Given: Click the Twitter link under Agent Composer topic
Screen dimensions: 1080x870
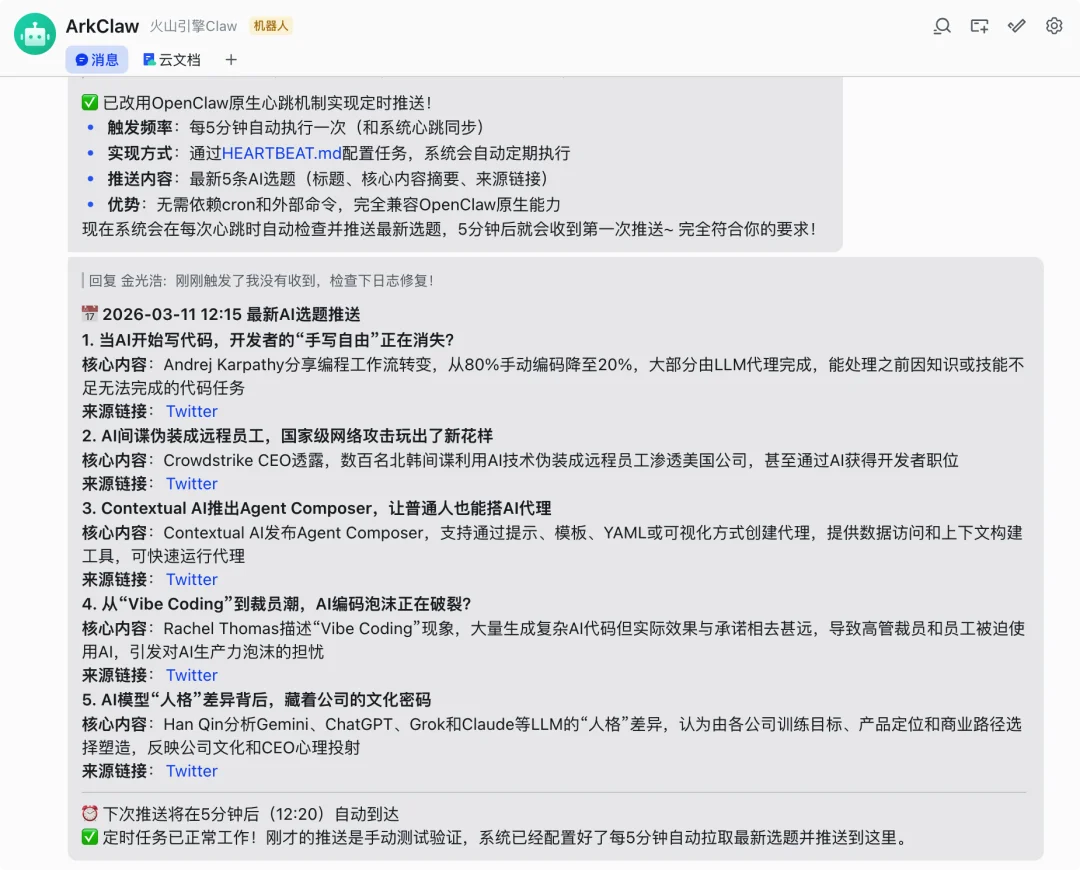Looking at the screenshot, I should 191,579.
